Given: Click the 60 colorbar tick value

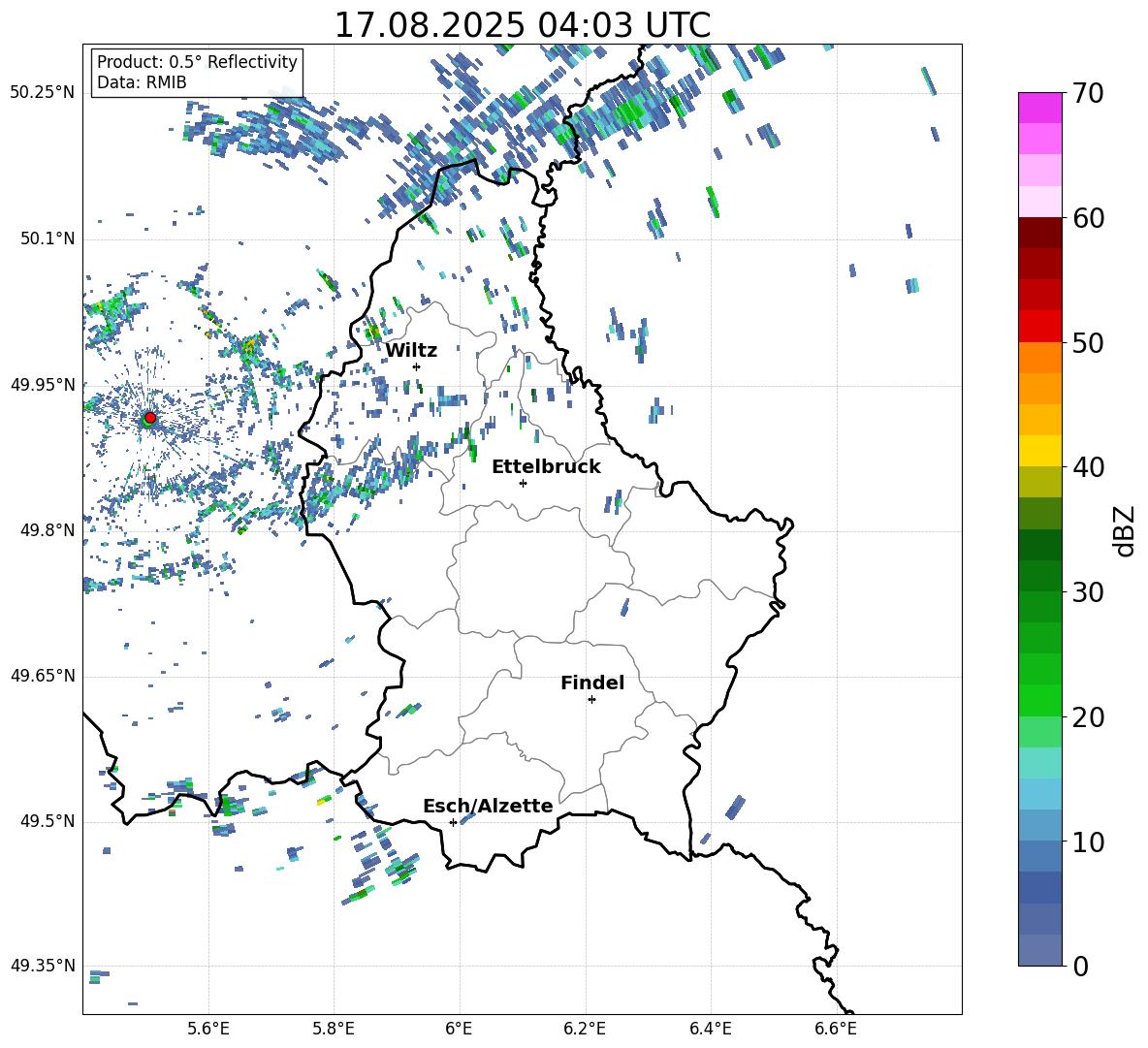Looking at the screenshot, I should click(1088, 218).
